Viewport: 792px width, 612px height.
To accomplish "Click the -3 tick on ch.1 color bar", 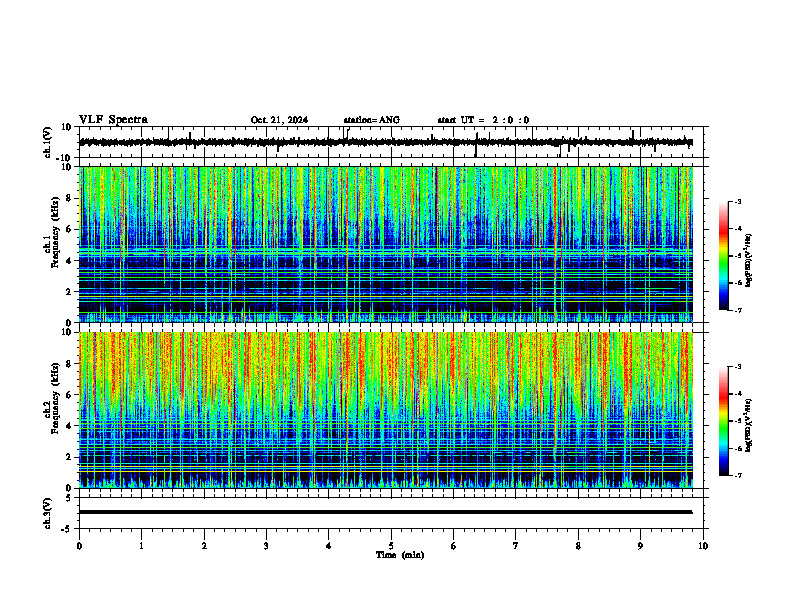I will click(738, 201).
